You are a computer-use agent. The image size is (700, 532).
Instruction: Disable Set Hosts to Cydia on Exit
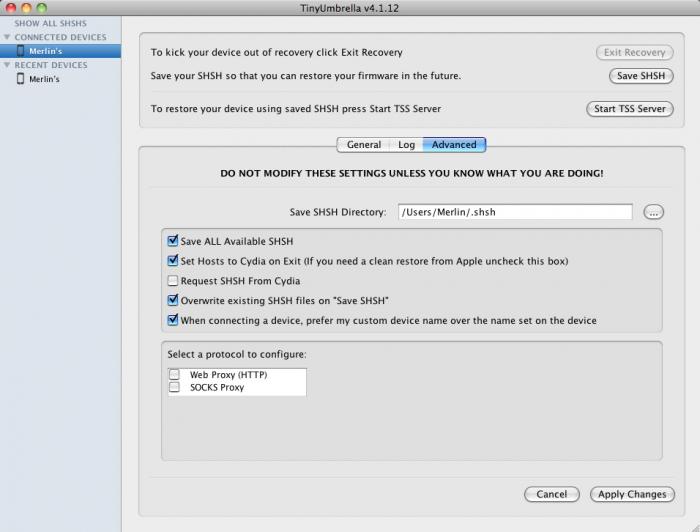click(x=173, y=261)
